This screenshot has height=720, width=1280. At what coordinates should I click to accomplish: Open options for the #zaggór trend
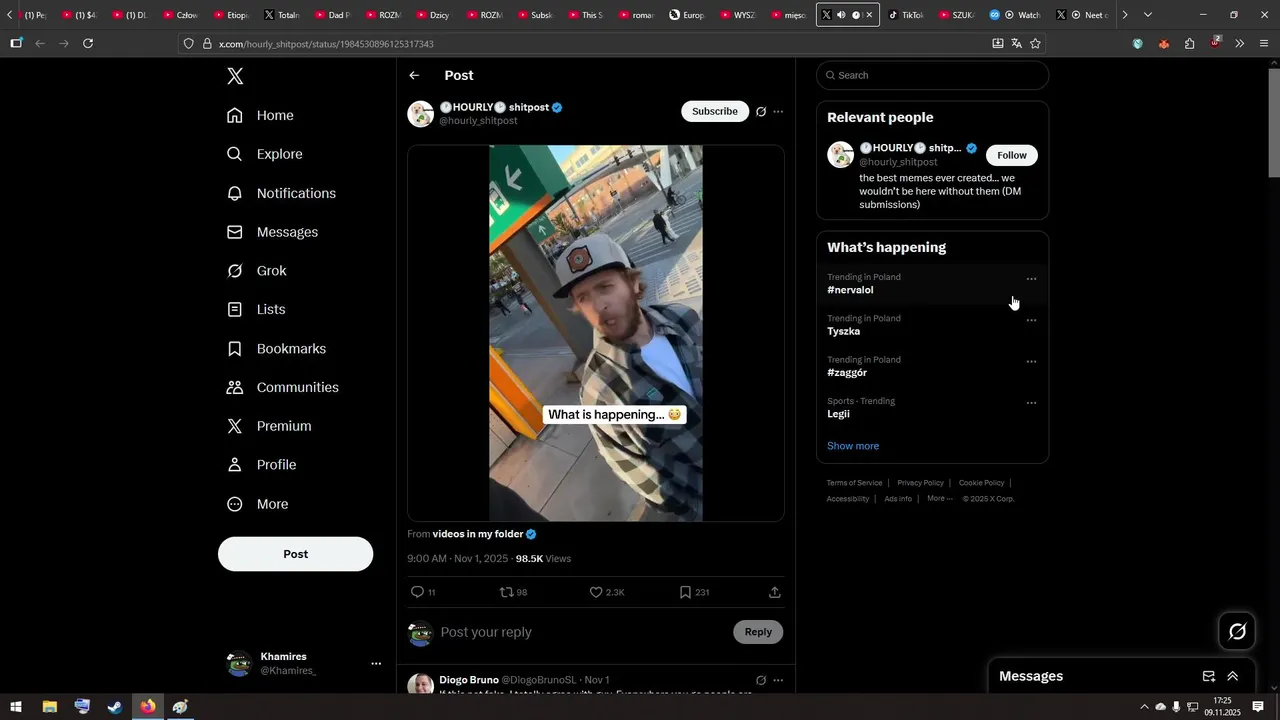(x=1031, y=362)
